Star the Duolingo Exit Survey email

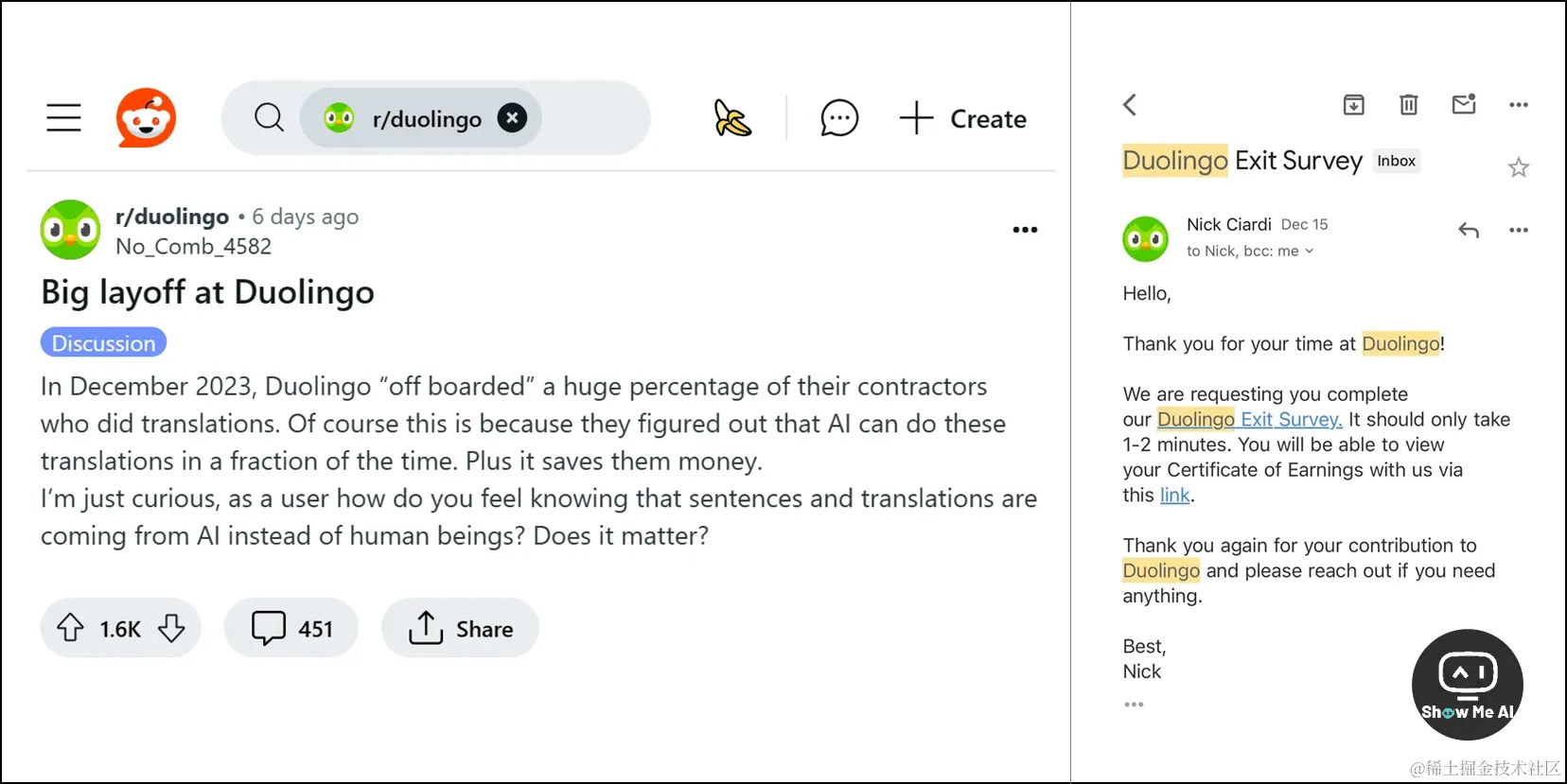pyautogui.click(x=1519, y=167)
